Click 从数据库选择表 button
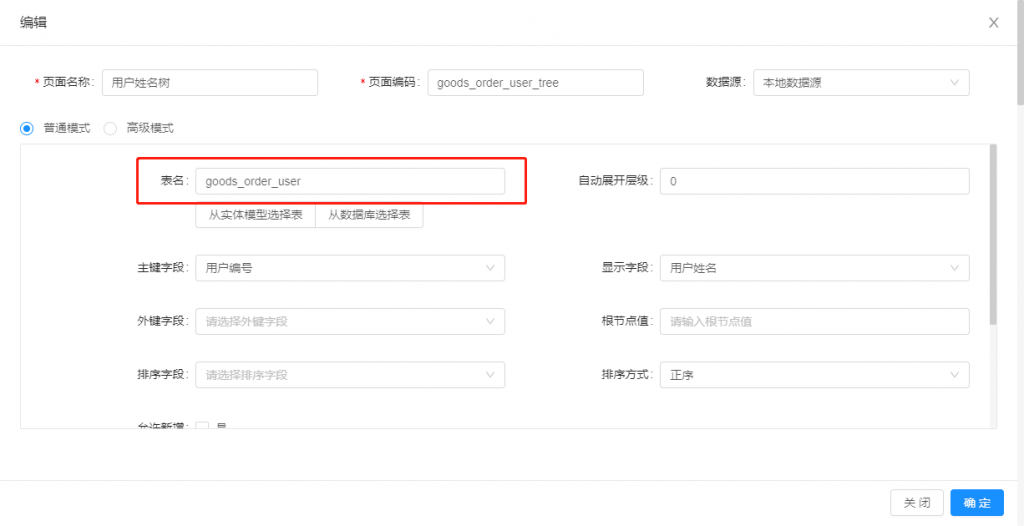This screenshot has height=526, width=1024. coord(369,215)
